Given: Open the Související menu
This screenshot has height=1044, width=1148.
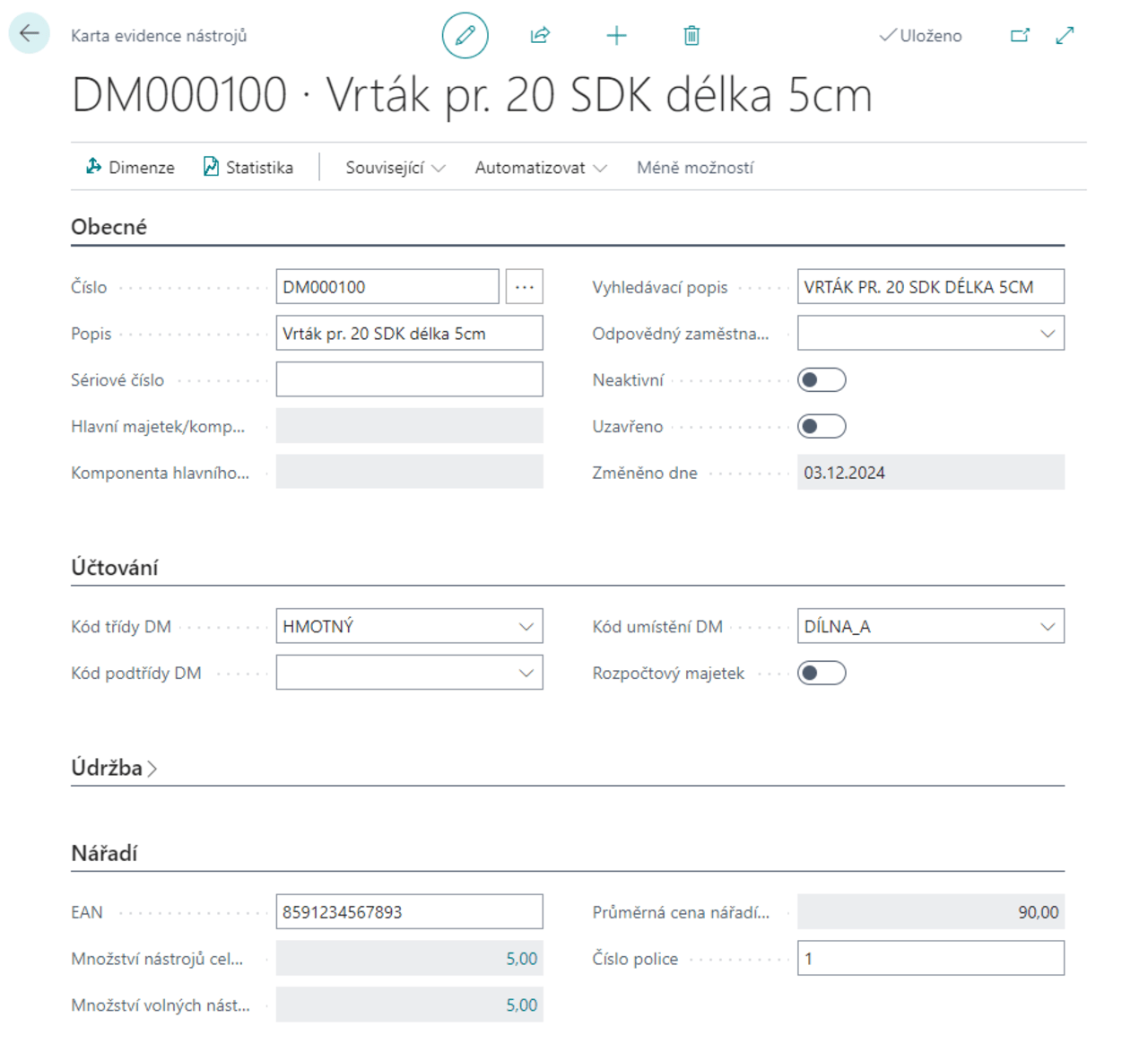Looking at the screenshot, I should pos(395,168).
